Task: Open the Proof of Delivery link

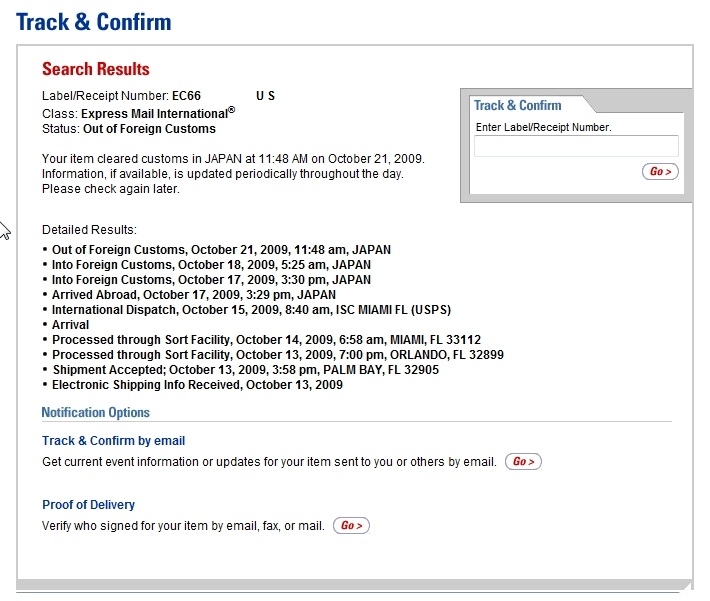Action: 88,505
